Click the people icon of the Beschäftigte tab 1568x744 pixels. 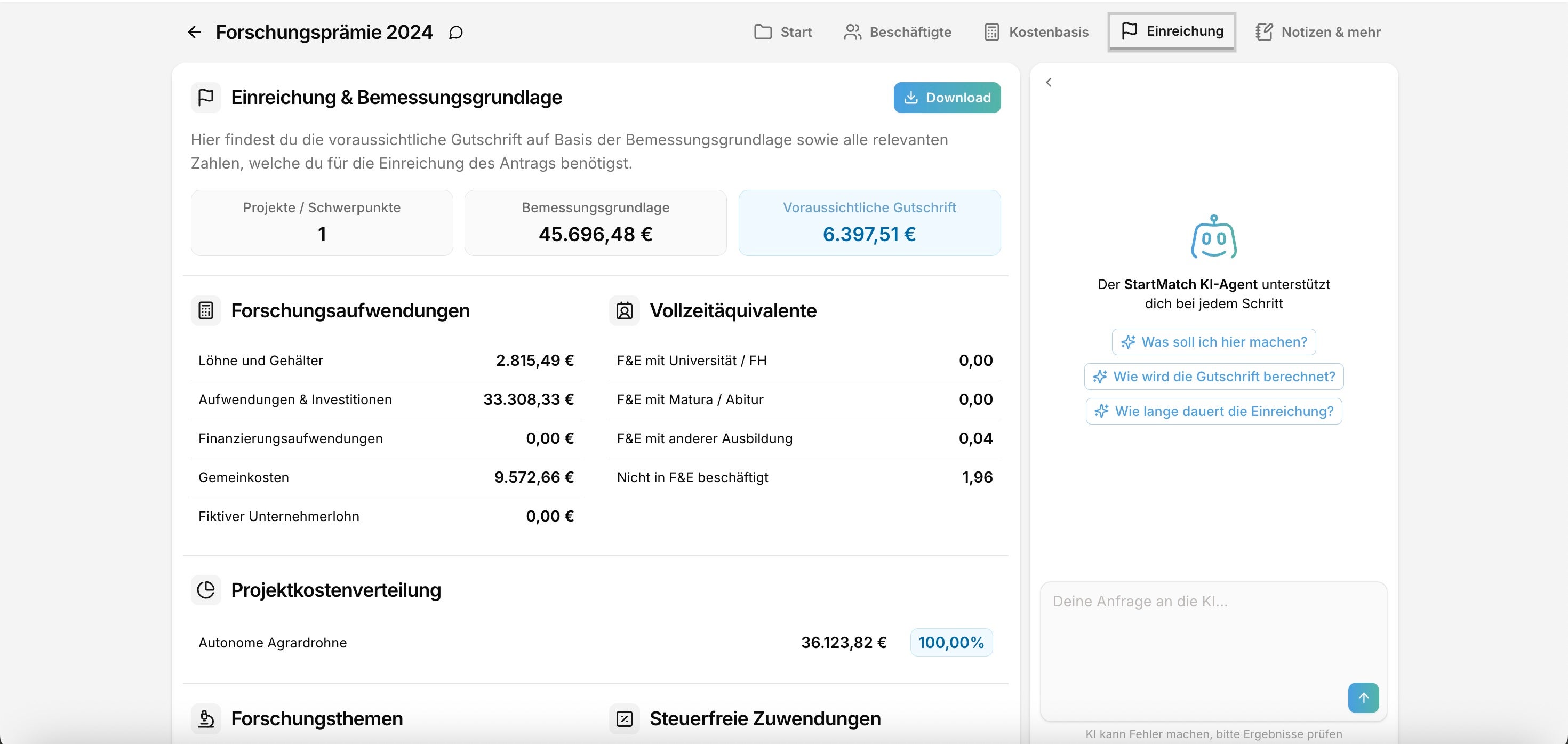[x=852, y=31]
